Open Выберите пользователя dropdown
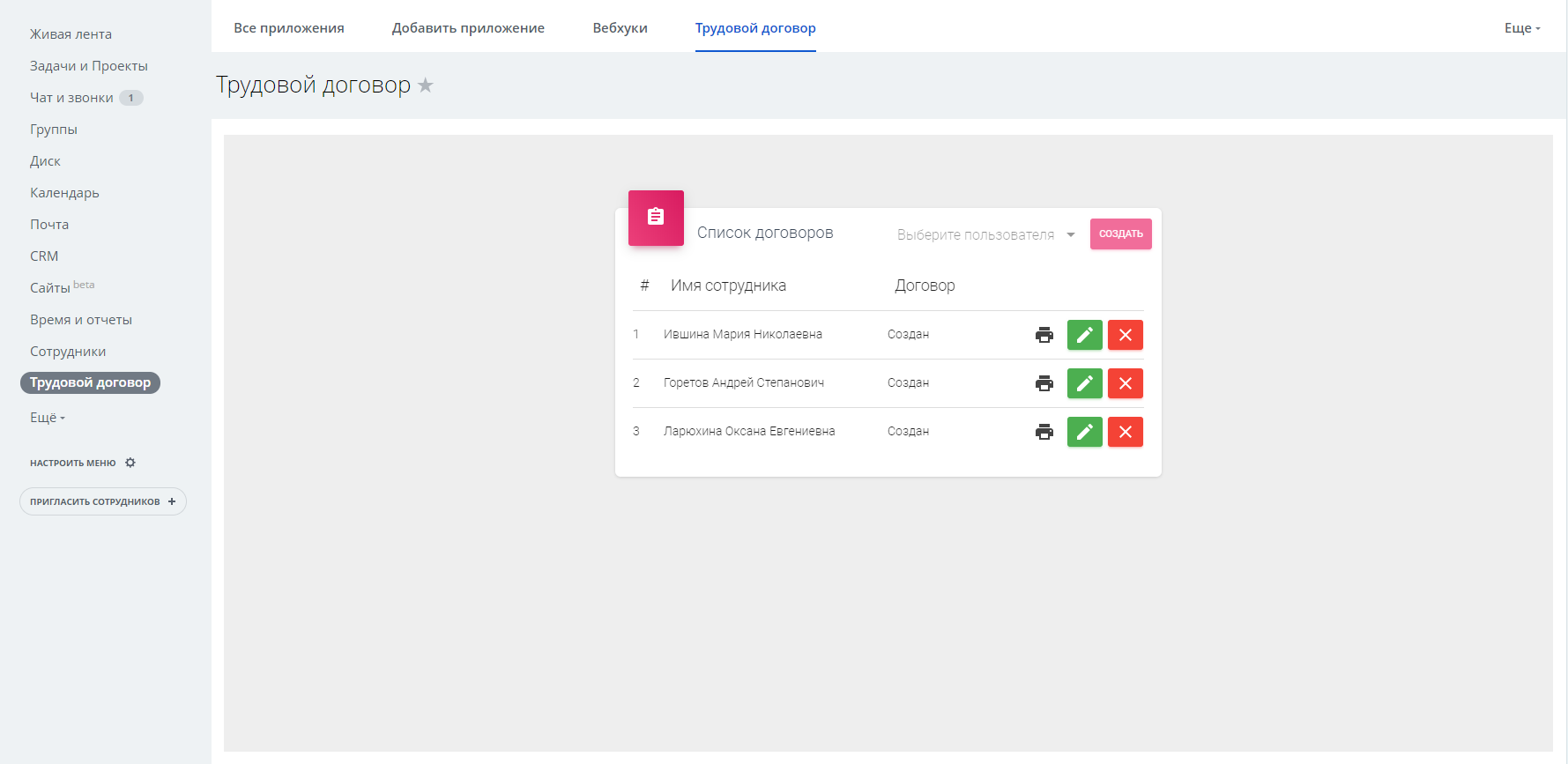Image resolution: width=1568 pixels, height=764 pixels. click(985, 234)
